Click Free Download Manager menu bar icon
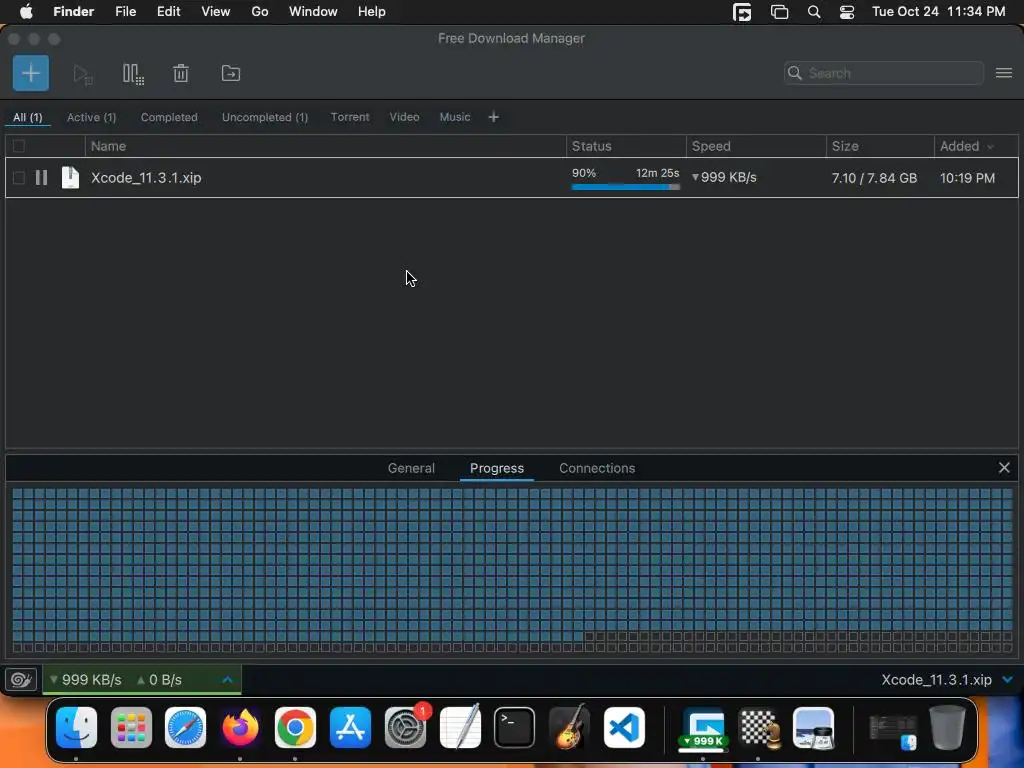This screenshot has height=768, width=1024. (x=742, y=12)
